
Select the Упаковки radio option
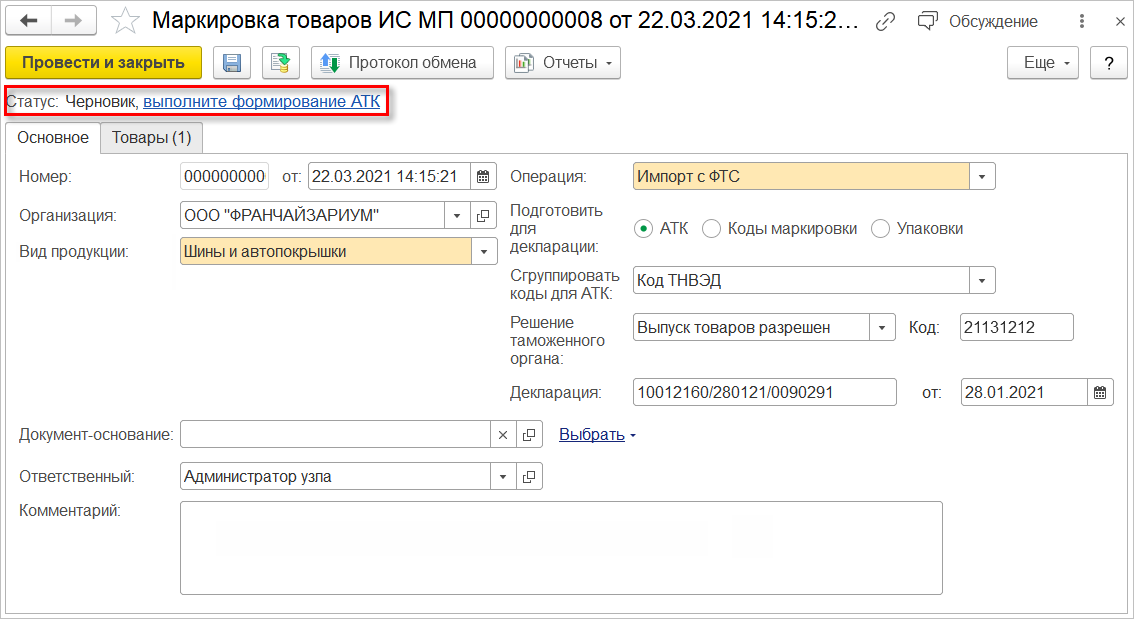pos(880,229)
